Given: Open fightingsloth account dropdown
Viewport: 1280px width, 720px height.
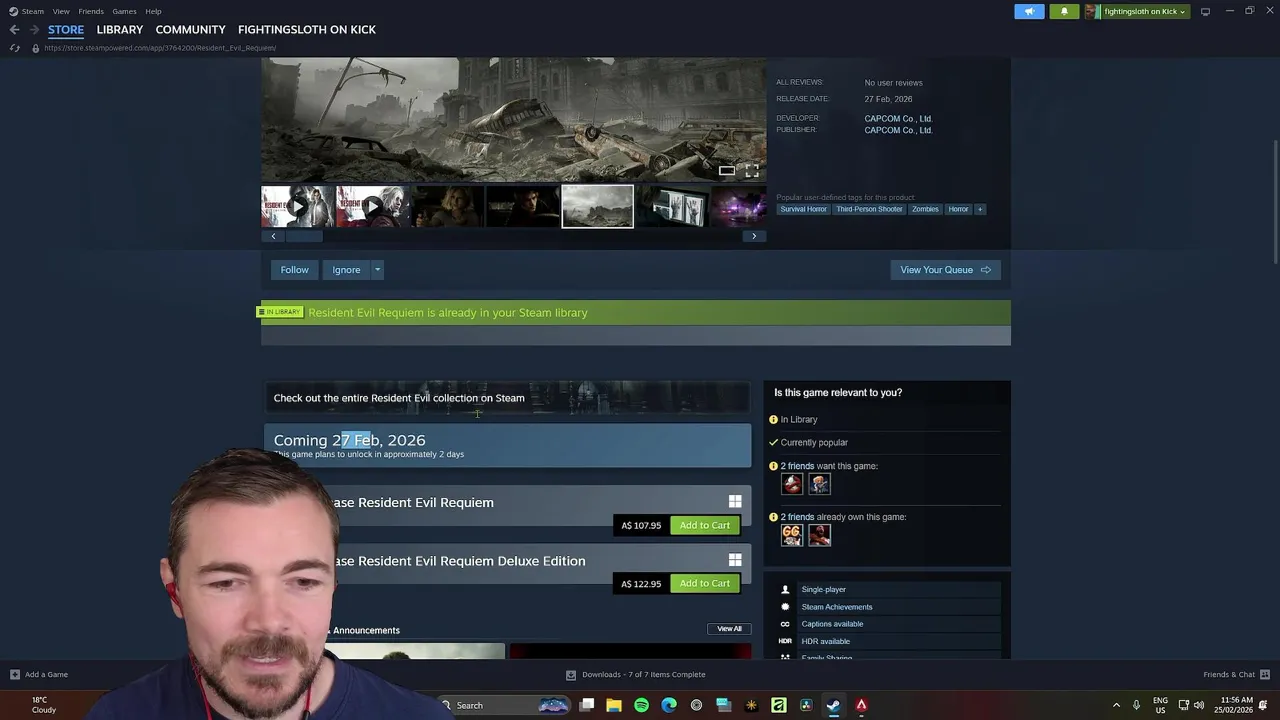Looking at the screenshot, I should [x=1137, y=11].
